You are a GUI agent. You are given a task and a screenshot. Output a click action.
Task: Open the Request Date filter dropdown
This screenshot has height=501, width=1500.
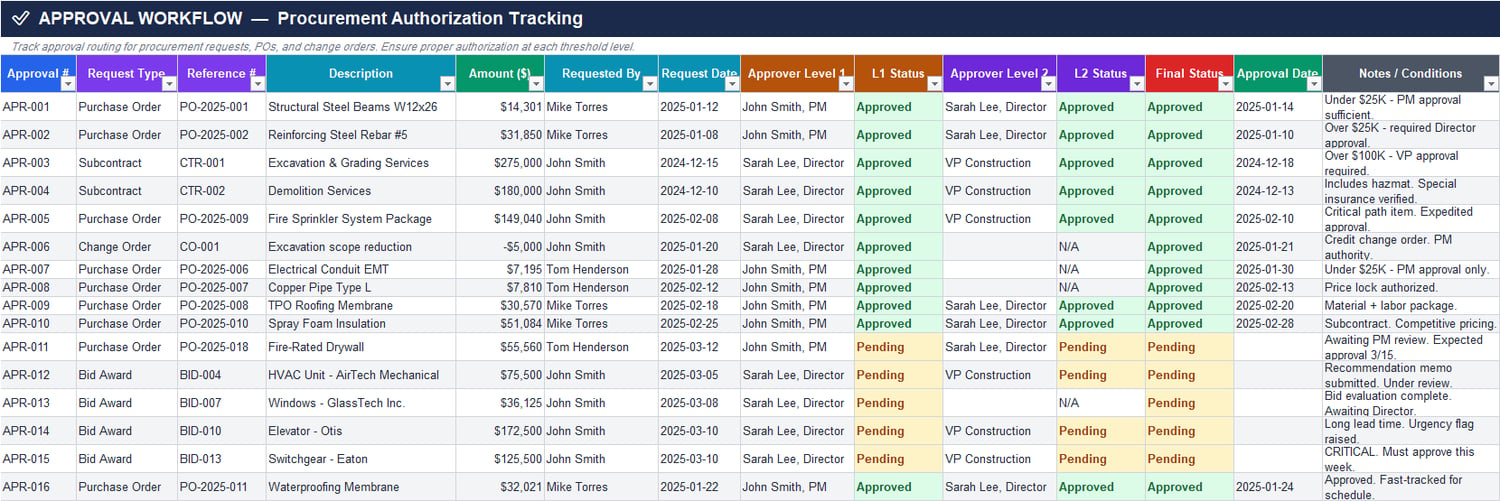732,85
